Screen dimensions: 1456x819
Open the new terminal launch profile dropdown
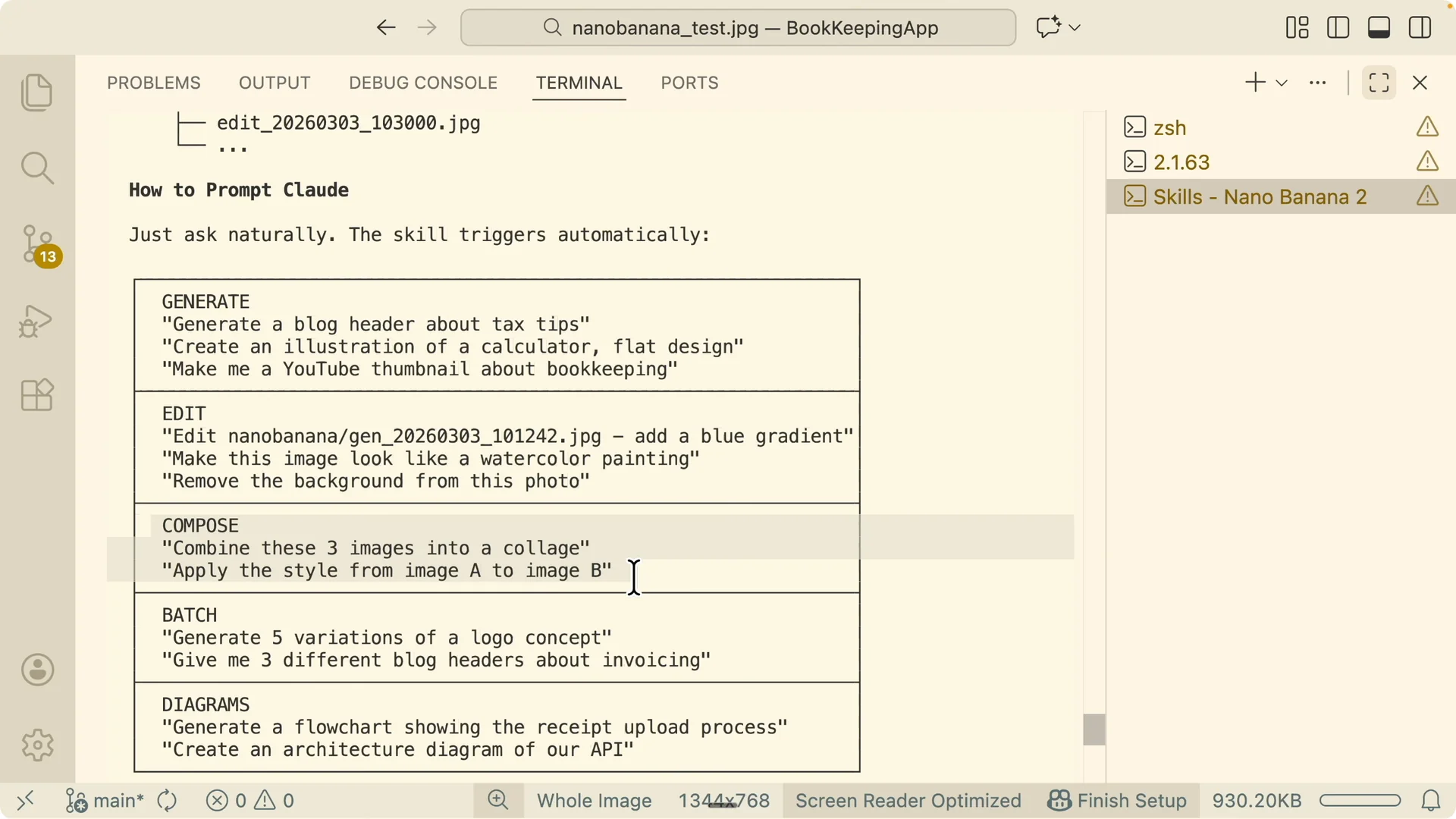coord(1282,83)
